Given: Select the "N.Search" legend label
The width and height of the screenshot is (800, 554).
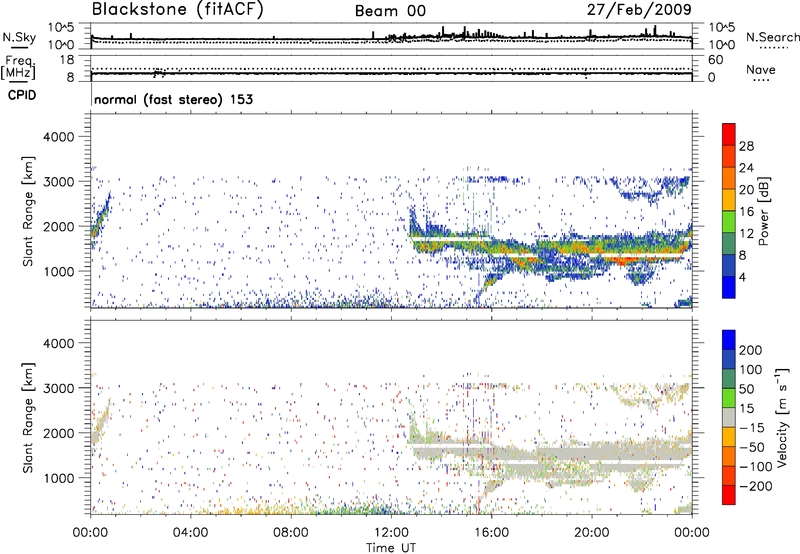Looking at the screenshot, I should [772, 37].
